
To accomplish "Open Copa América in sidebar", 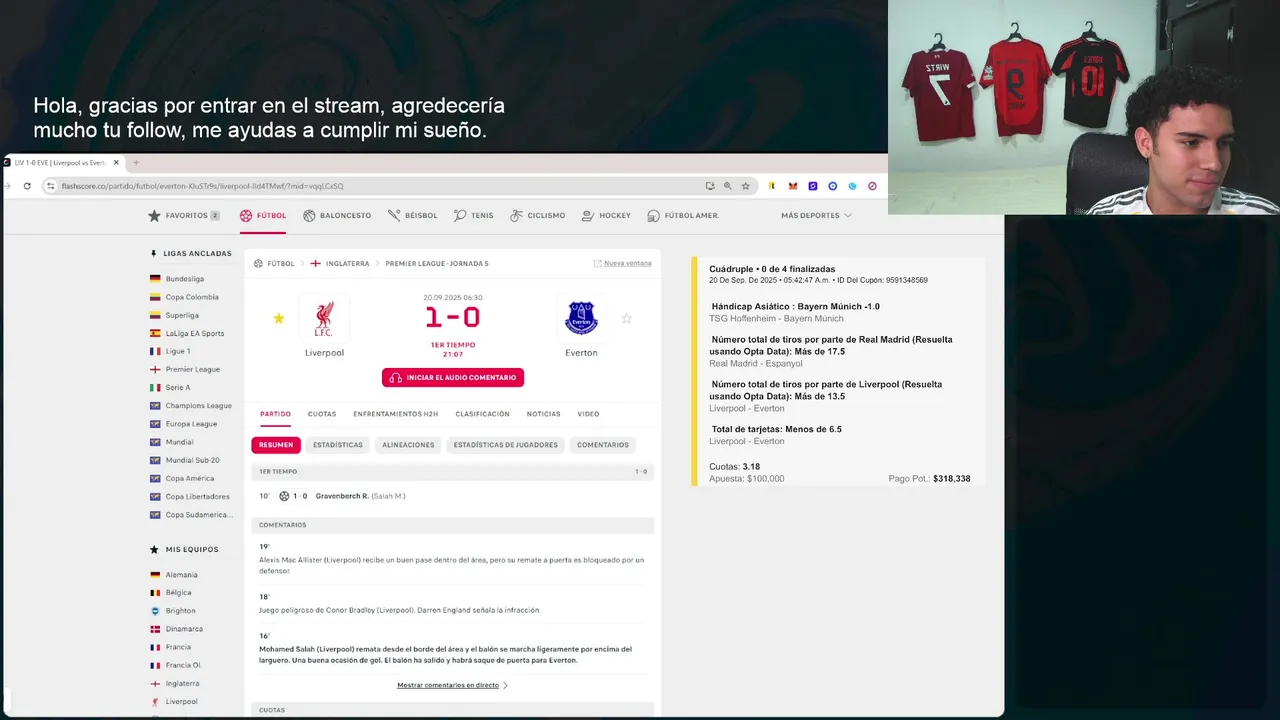I will pyautogui.click(x=189, y=478).
